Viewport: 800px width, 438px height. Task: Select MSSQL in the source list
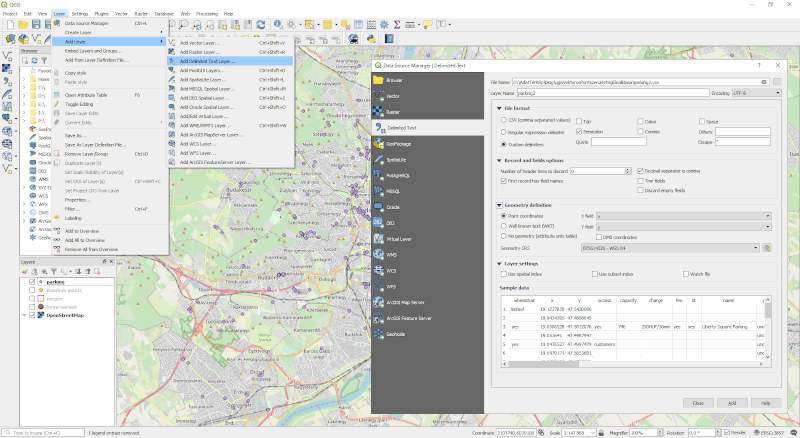(x=428, y=191)
